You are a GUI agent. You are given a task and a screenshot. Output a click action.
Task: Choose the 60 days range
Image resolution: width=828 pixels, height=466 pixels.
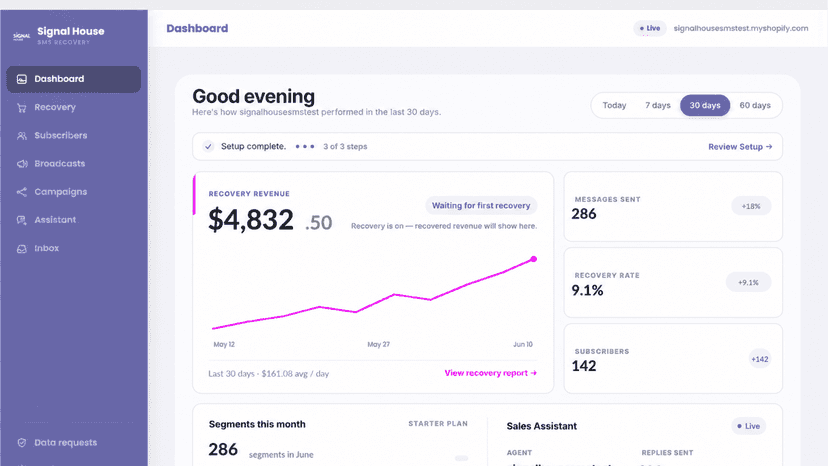[755, 105]
